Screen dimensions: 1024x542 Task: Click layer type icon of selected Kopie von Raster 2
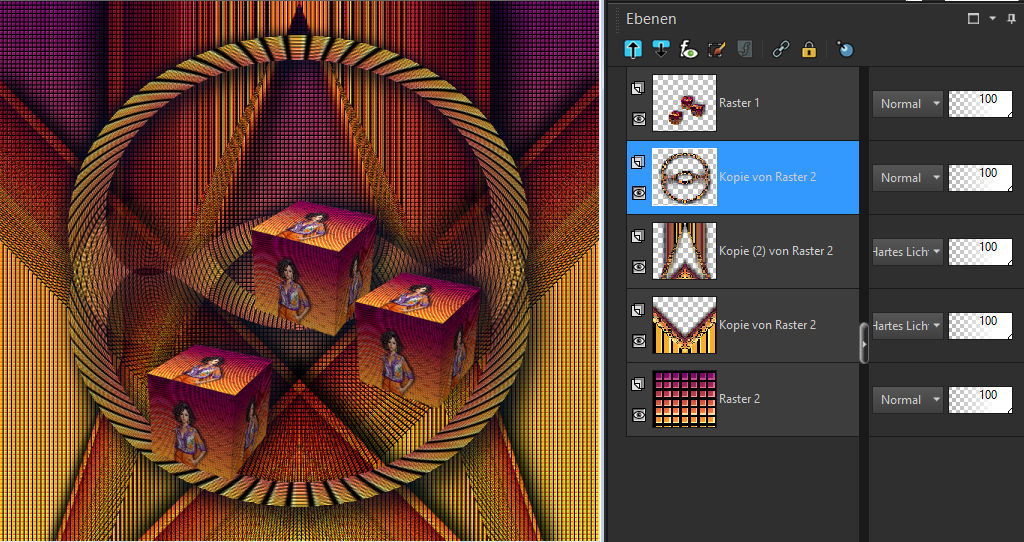[638, 162]
